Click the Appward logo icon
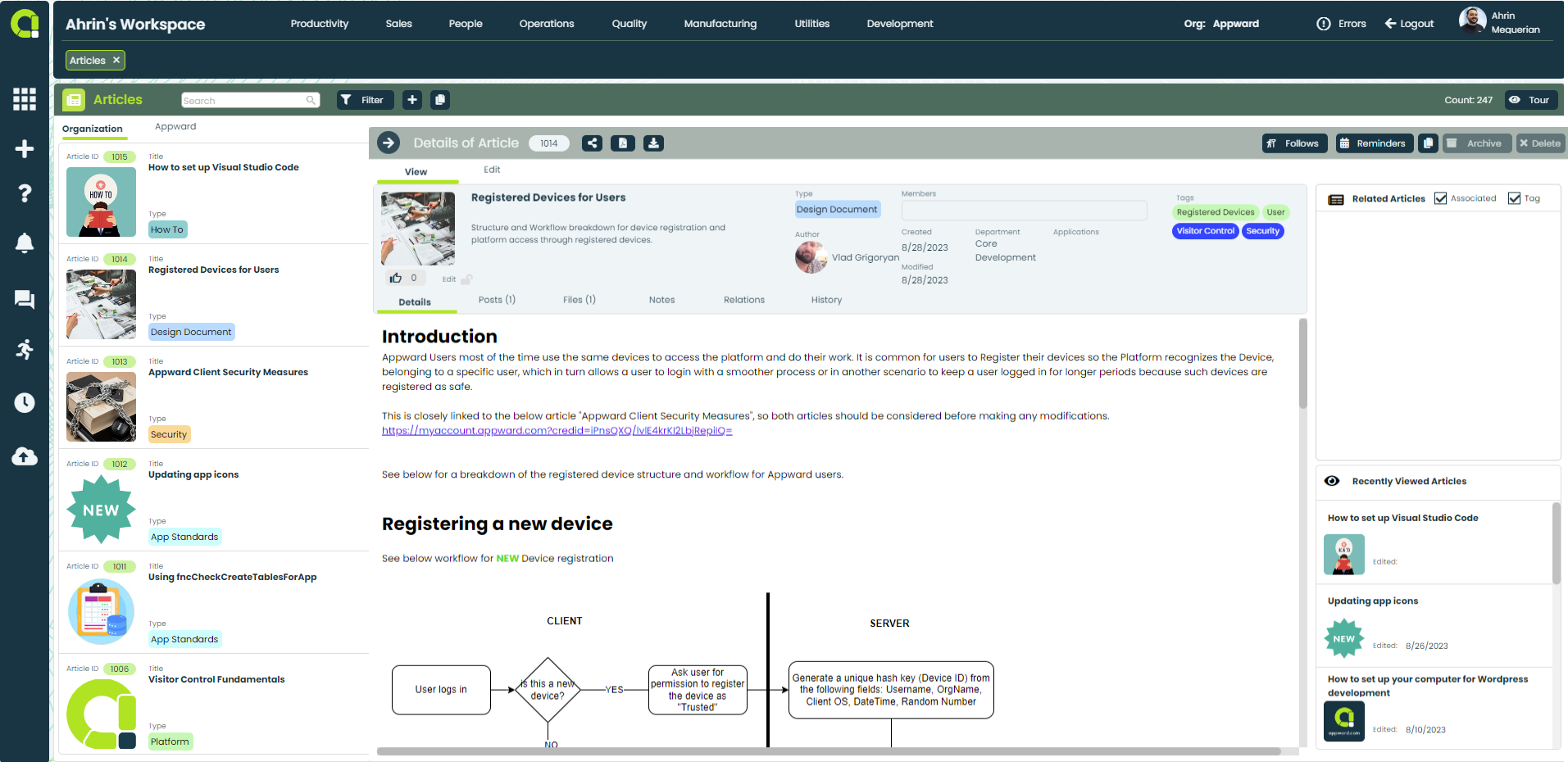The height and width of the screenshot is (762, 1568). pos(25,24)
